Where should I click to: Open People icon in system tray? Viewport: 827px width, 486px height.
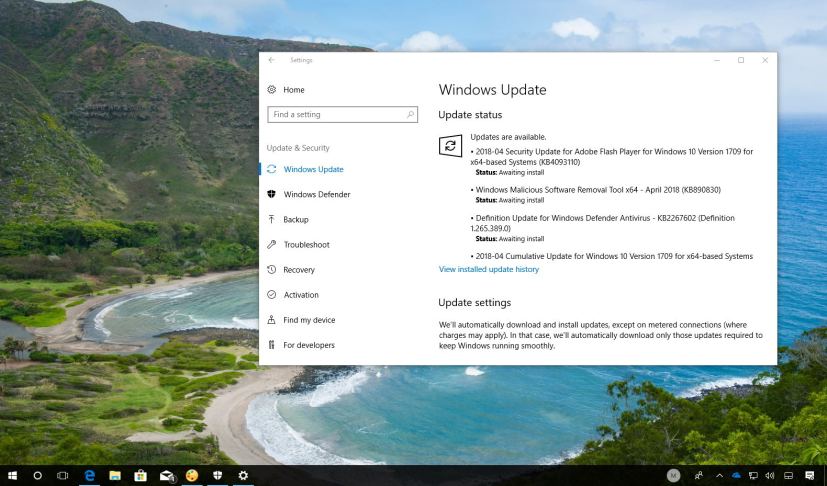point(699,475)
